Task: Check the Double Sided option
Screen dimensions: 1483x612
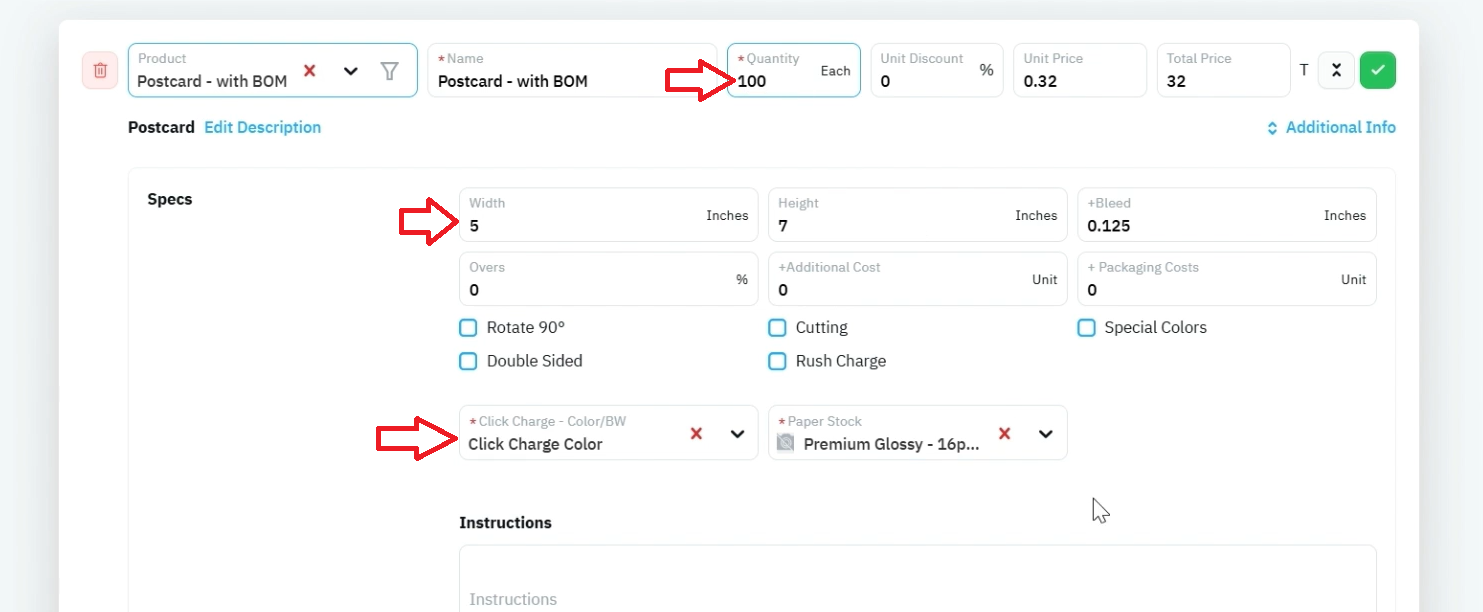Action: (468, 361)
